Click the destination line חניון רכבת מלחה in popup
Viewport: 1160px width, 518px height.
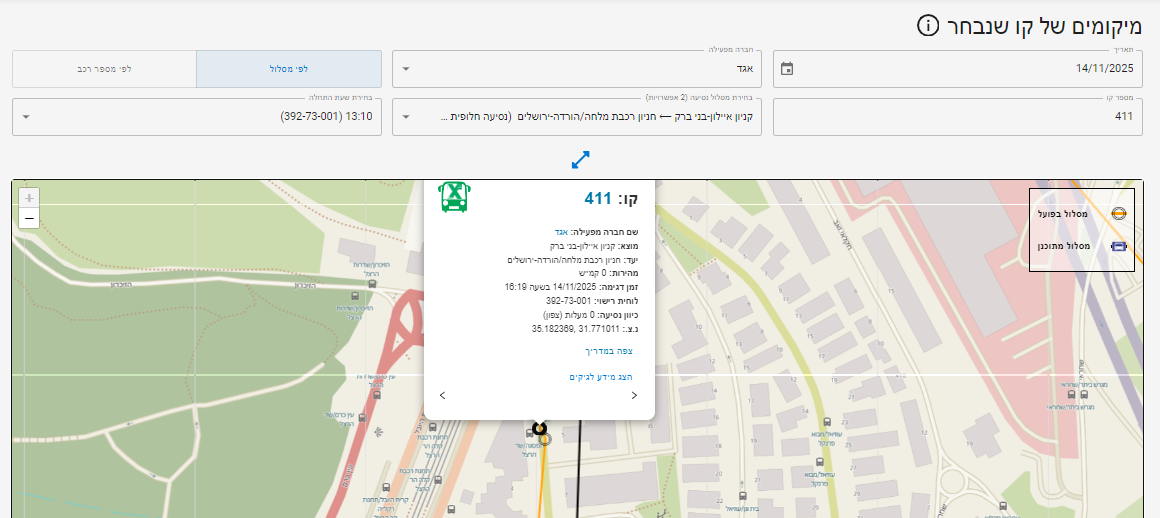[x=573, y=260]
